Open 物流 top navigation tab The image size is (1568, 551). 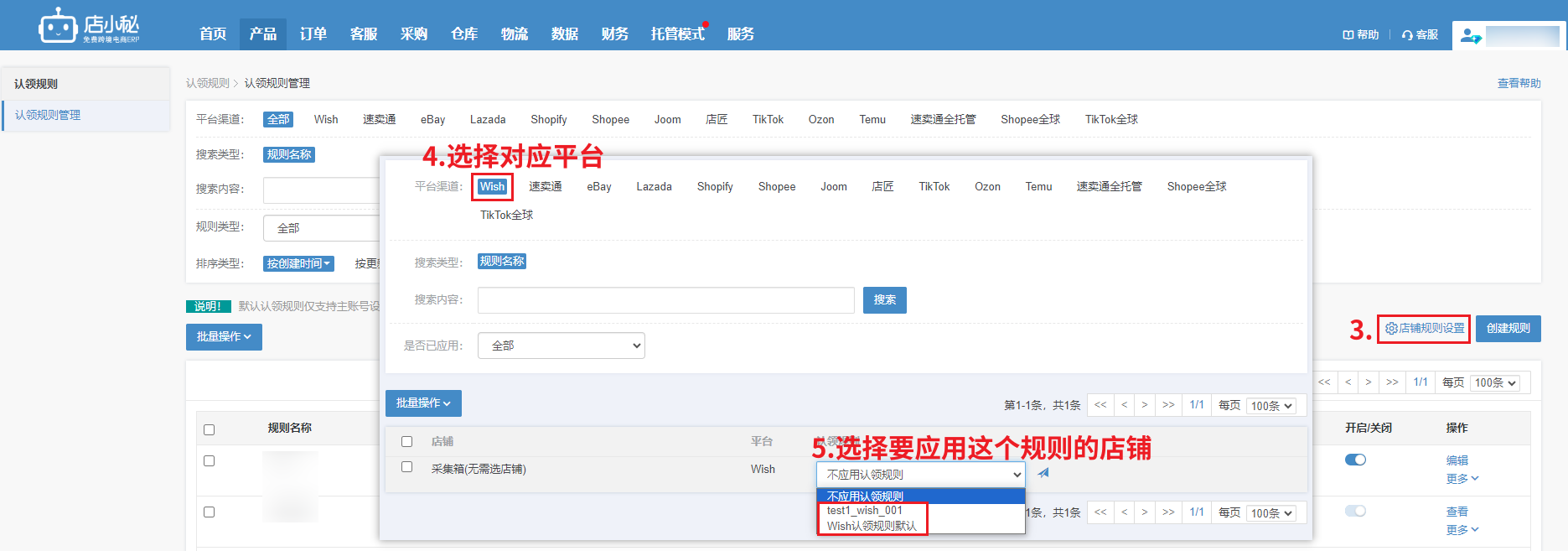[x=514, y=34]
